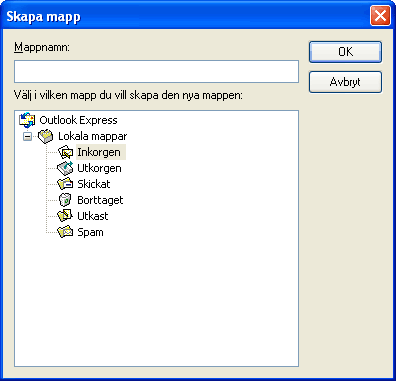This screenshot has height=381, width=396.
Task: Click the Skickat sent items icon
Action: click(65, 184)
